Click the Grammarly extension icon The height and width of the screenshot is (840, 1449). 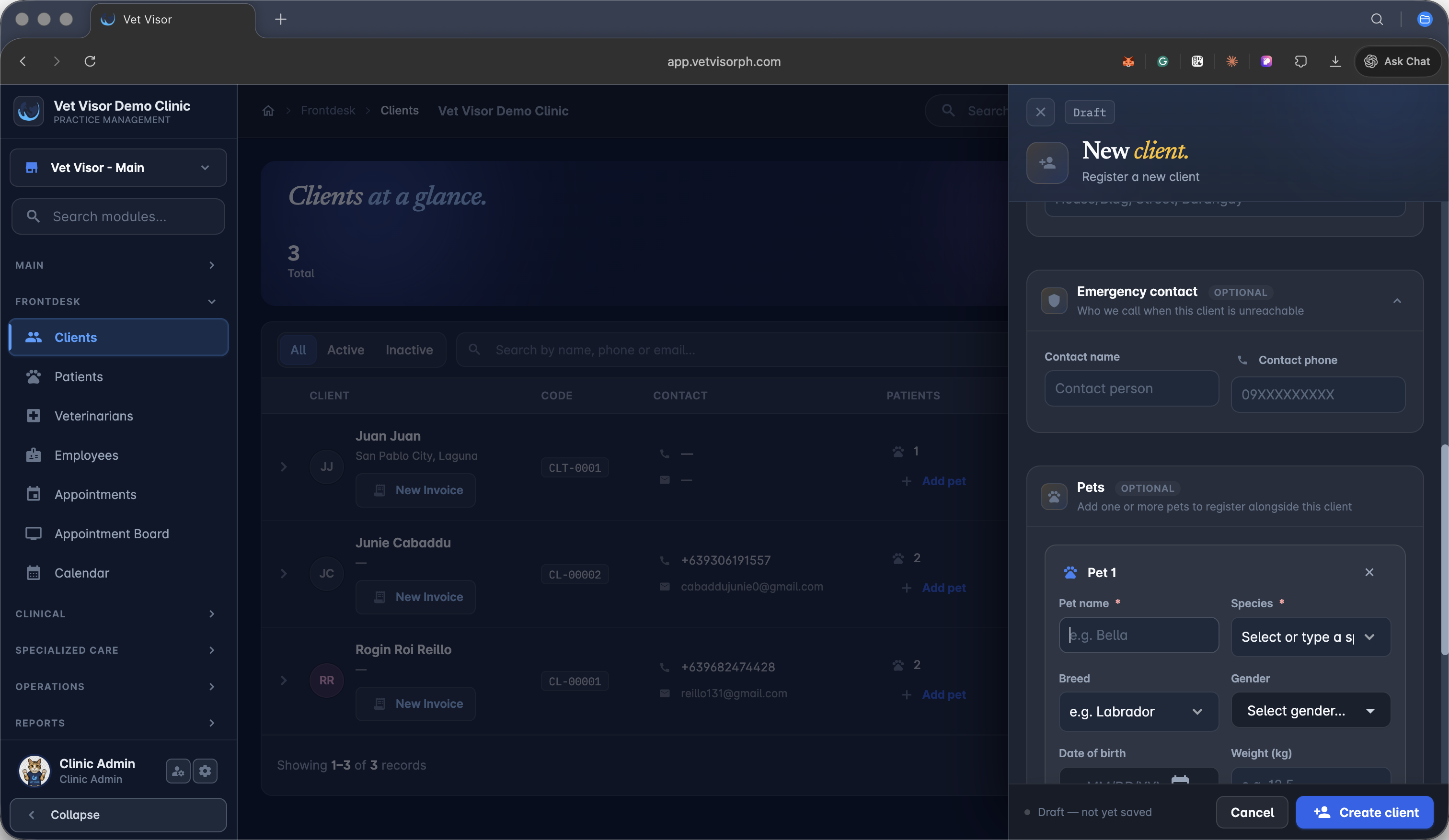pyautogui.click(x=1162, y=61)
